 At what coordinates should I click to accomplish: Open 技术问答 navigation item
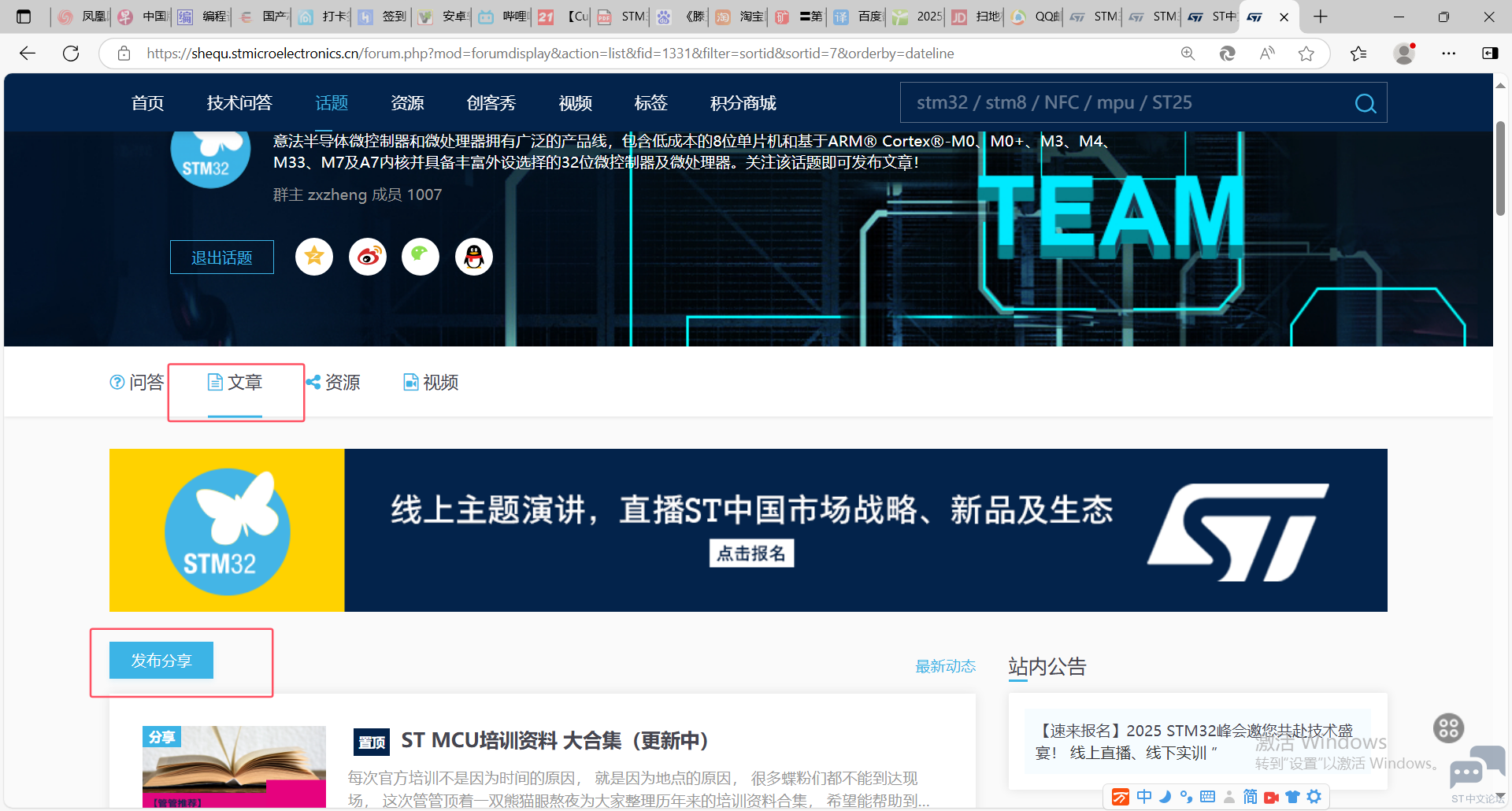point(239,103)
